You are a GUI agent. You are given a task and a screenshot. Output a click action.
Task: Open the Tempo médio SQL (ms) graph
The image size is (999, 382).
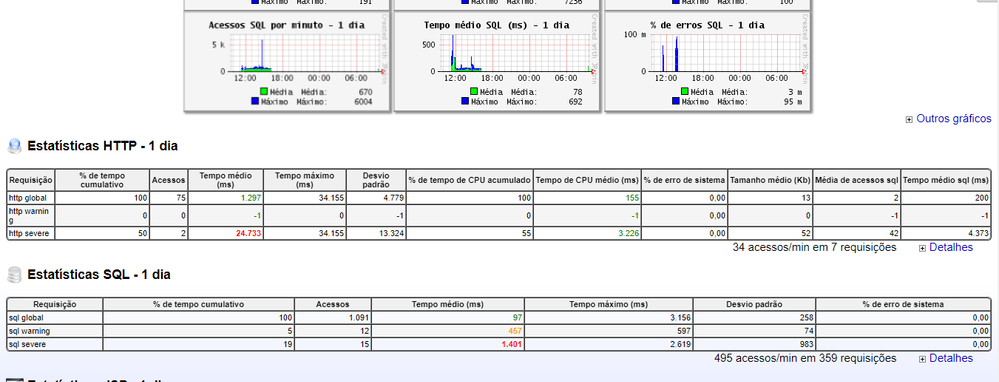click(x=497, y=62)
